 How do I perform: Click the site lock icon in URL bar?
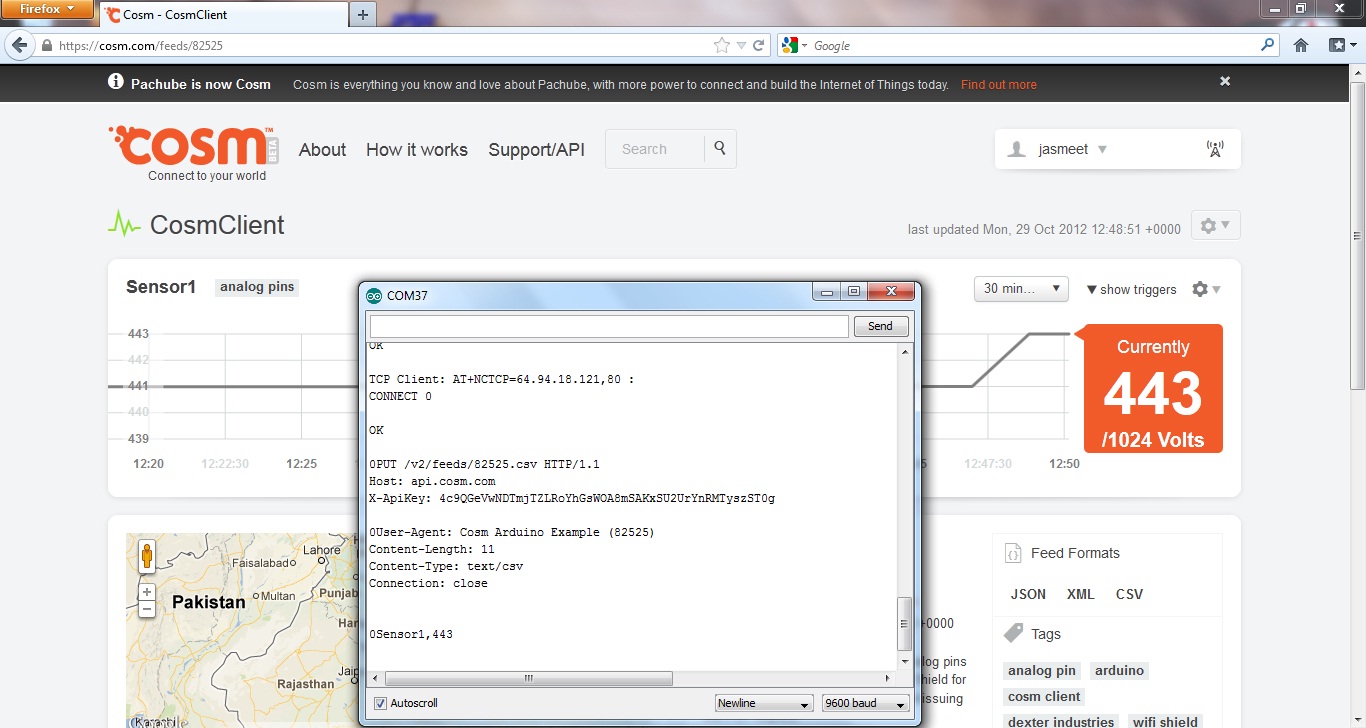(46, 45)
